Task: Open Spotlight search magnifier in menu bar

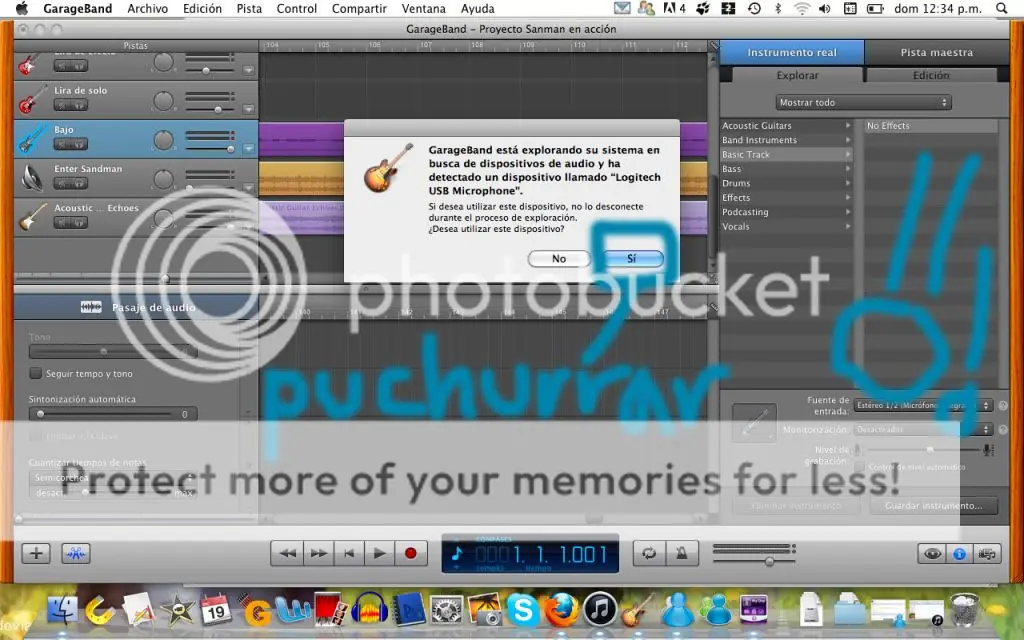Action: click(1002, 8)
